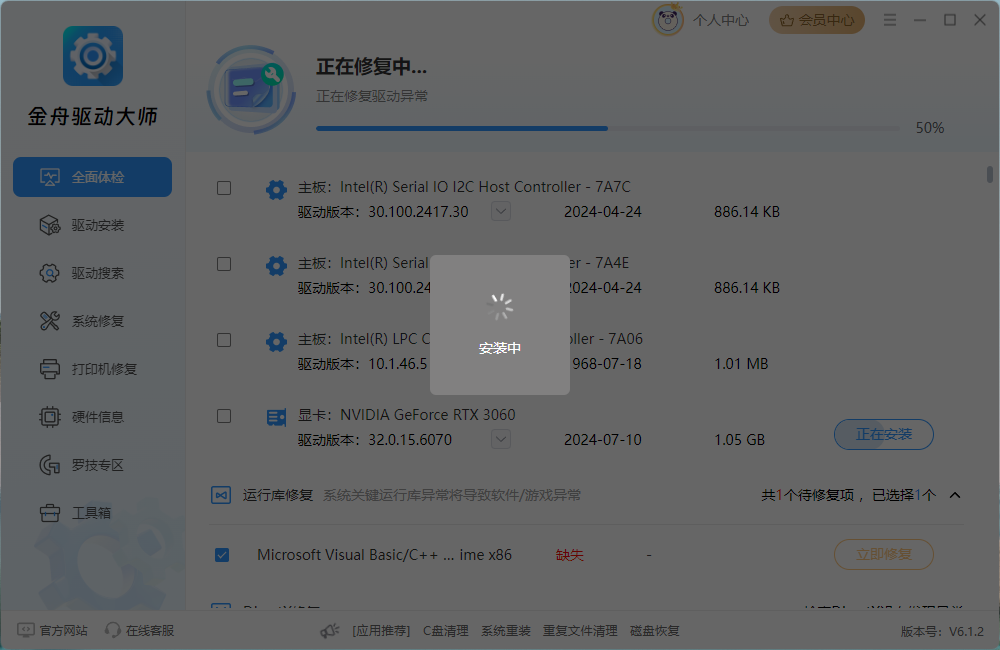Screen dimensions: 1000x650
Task: Open C盘清理 recommended app
Action: [x=446, y=631]
